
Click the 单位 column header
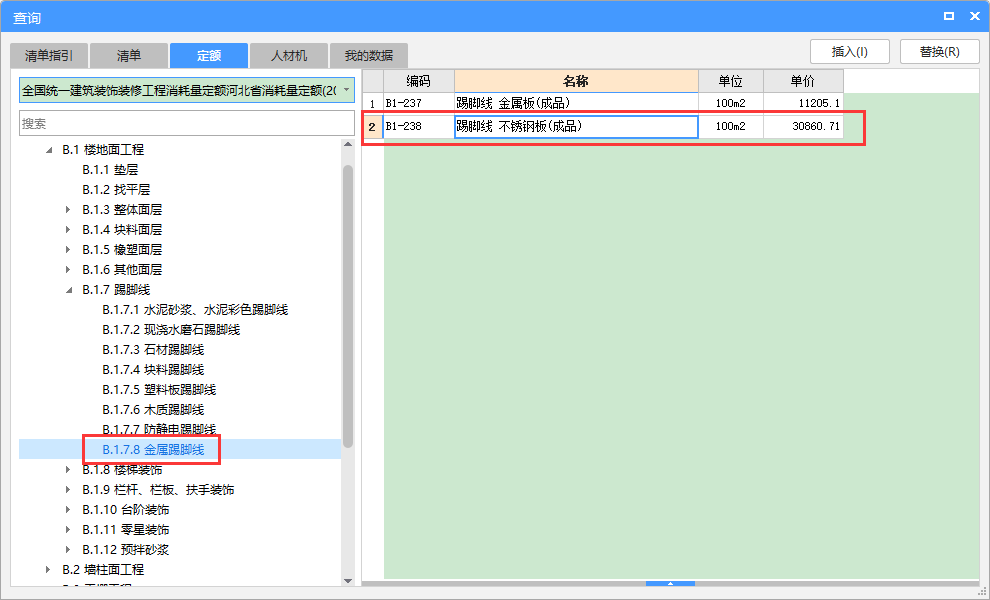(x=731, y=81)
